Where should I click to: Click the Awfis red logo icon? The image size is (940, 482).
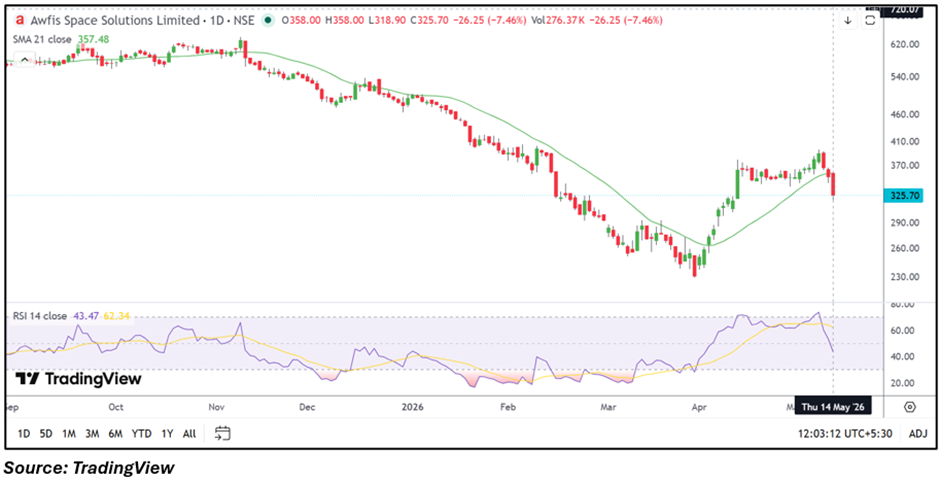[x=20, y=20]
